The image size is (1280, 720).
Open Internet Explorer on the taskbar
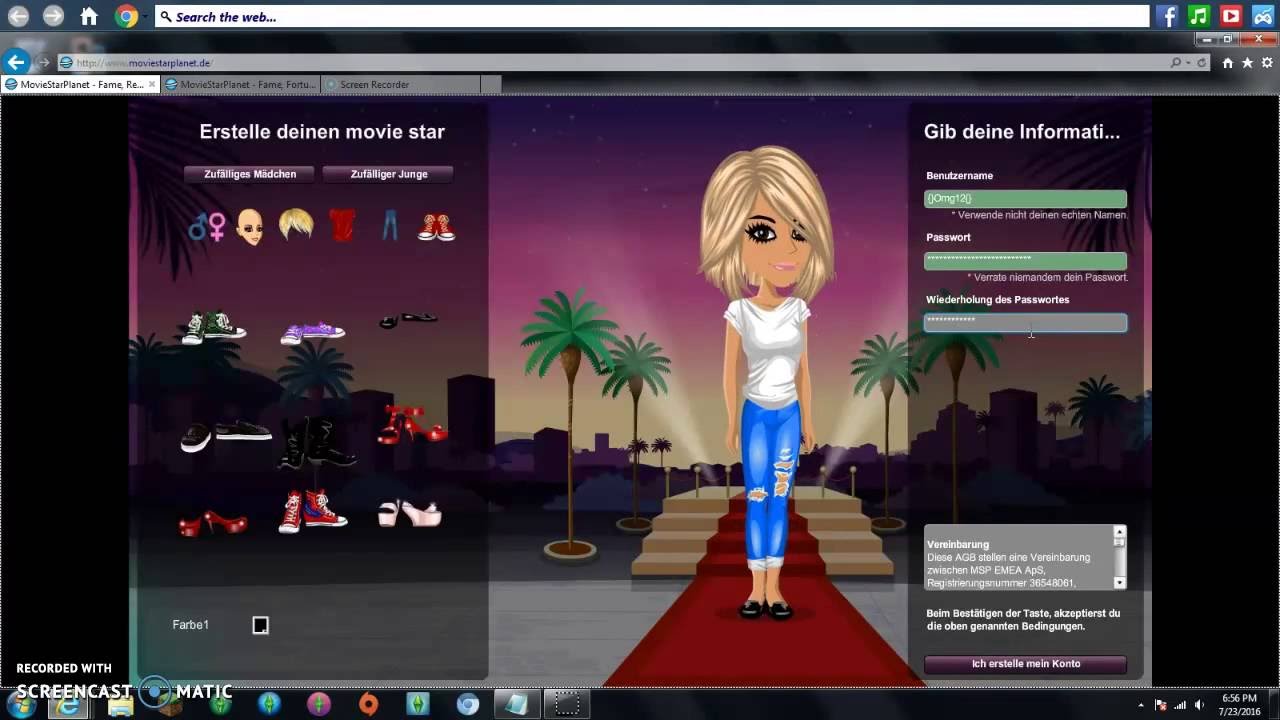(x=69, y=704)
